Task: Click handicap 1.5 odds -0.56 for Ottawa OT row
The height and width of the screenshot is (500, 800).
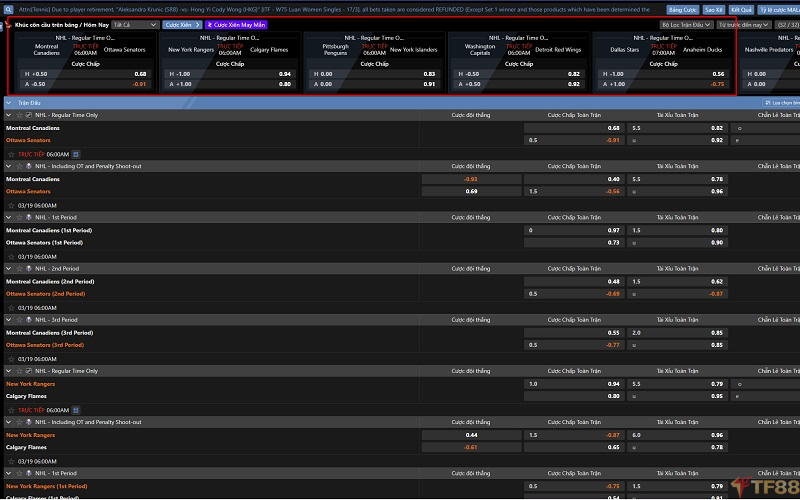Action: coord(574,191)
